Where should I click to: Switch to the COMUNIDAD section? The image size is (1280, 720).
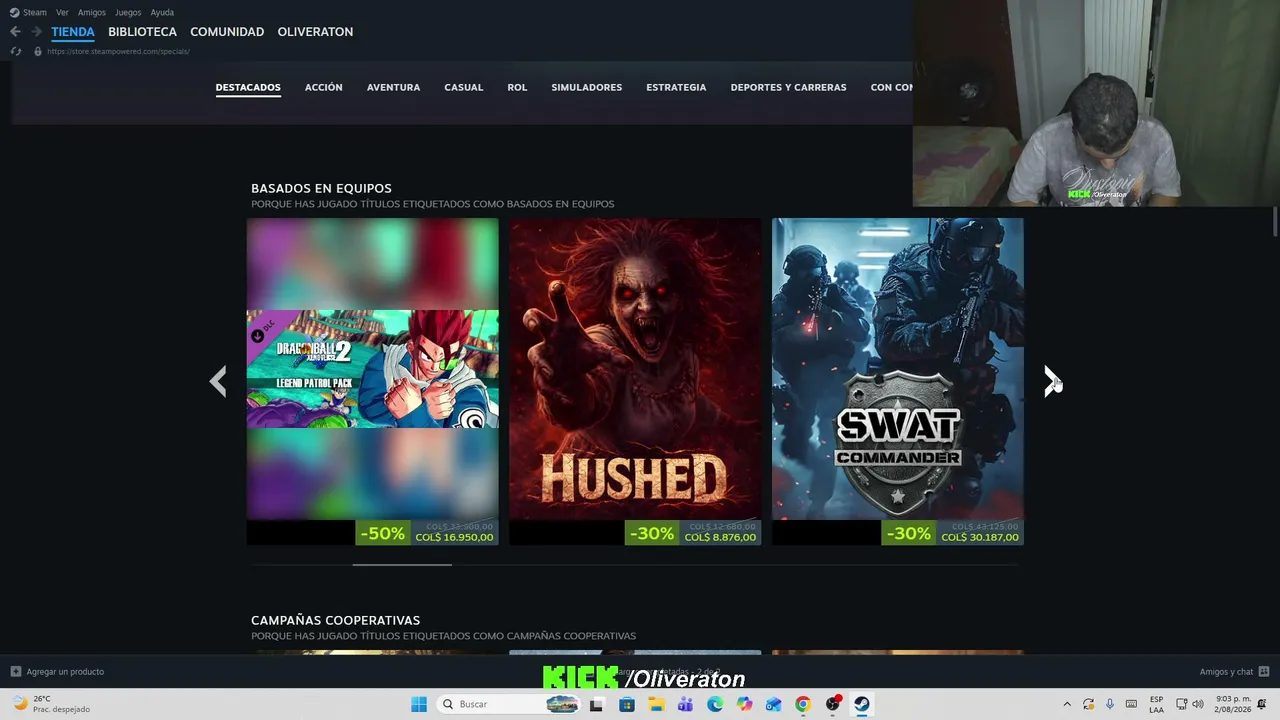pos(227,32)
